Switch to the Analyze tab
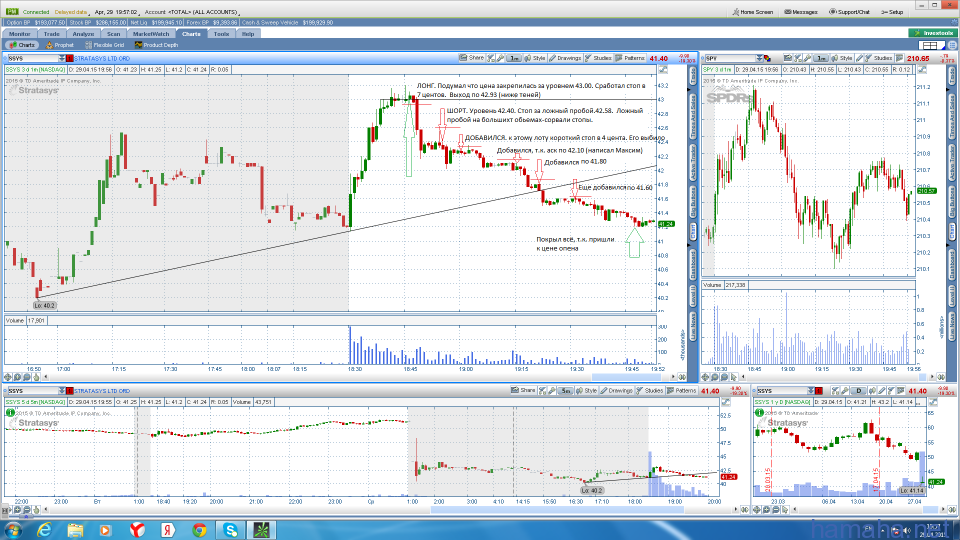 83,34
